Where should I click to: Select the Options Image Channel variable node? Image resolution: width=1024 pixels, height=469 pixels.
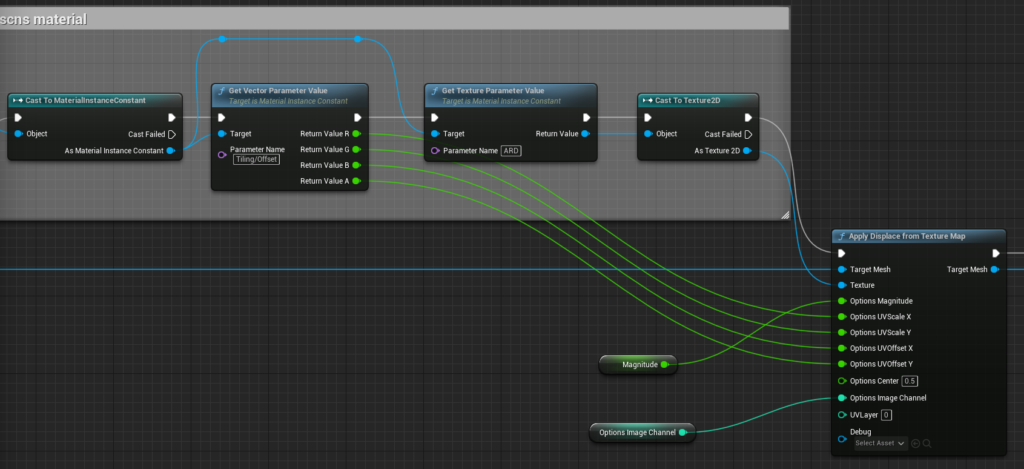click(x=642, y=432)
